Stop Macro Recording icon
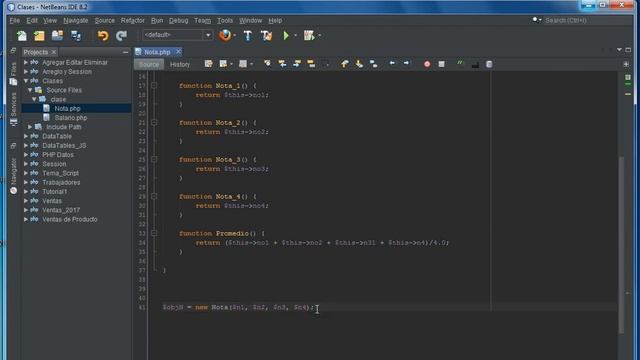This screenshot has height=360, width=640. 441,64
